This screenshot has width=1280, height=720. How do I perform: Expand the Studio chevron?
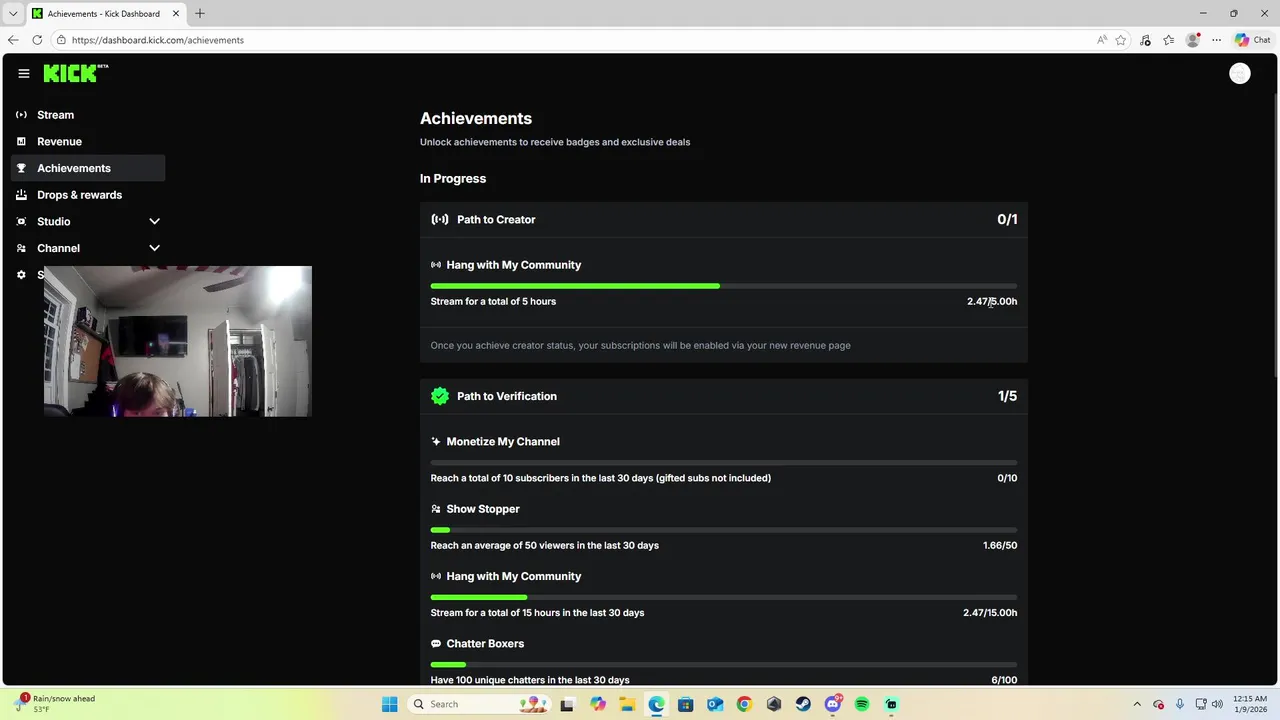click(154, 221)
